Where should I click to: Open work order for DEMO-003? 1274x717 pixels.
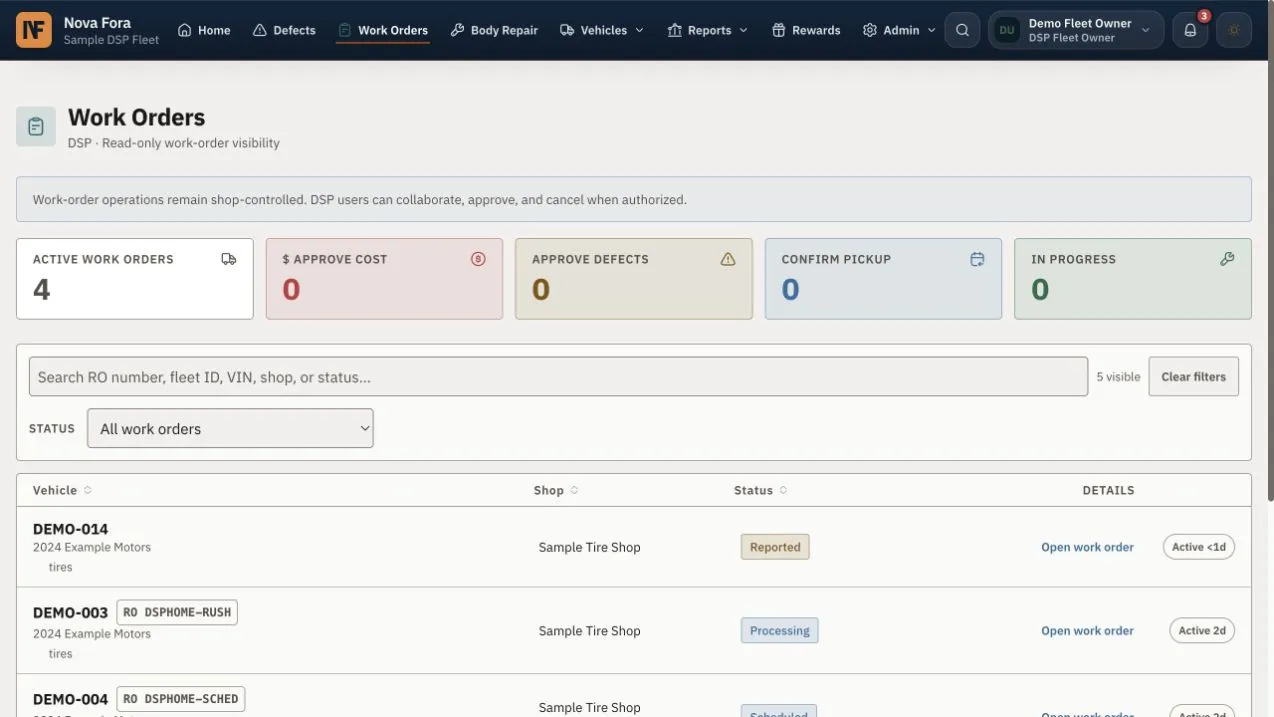pyautogui.click(x=1087, y=631)
